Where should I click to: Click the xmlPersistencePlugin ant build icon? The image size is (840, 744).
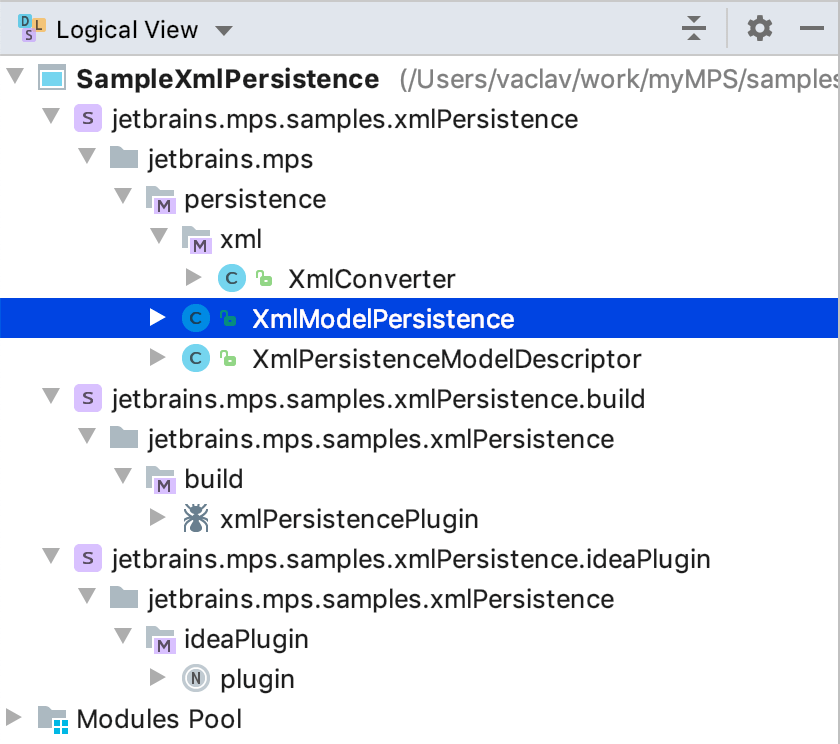pyautogui.click(x=195, y=519)
